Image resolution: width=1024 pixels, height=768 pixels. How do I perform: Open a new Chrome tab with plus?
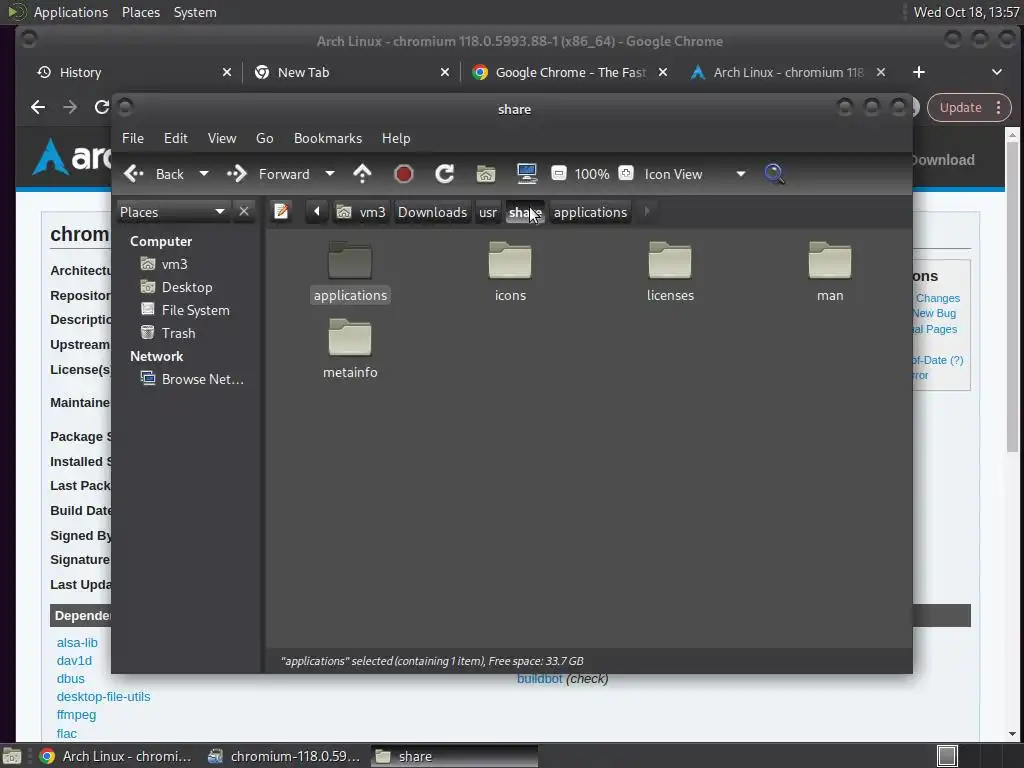tap(919, 72)
